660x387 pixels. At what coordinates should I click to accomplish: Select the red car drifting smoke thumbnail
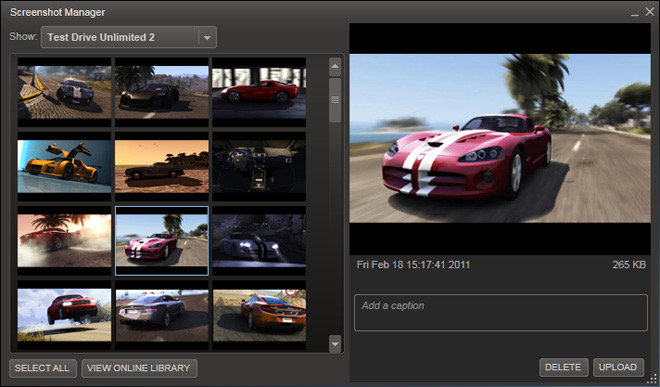(64, 241)
